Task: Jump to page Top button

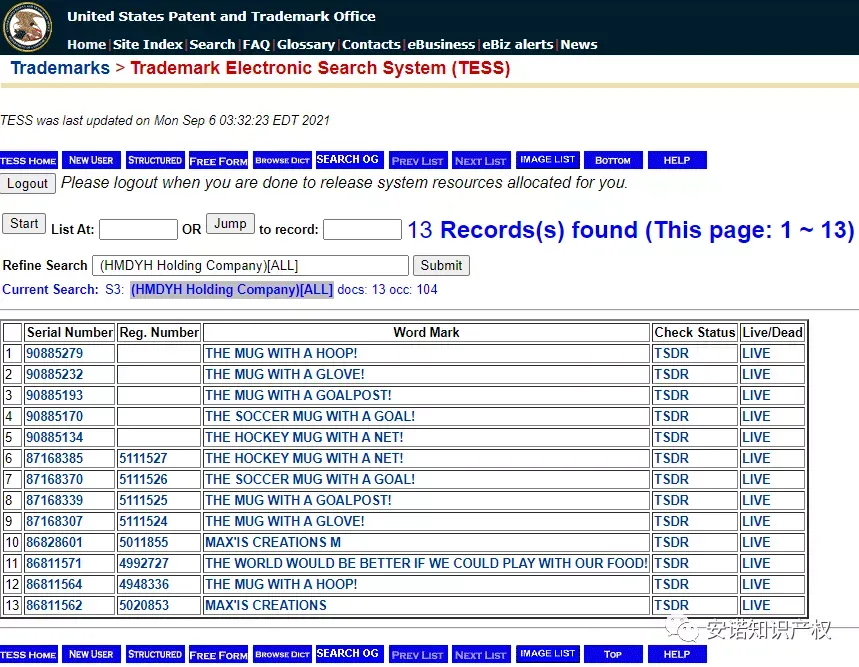Action: [613, 654]
